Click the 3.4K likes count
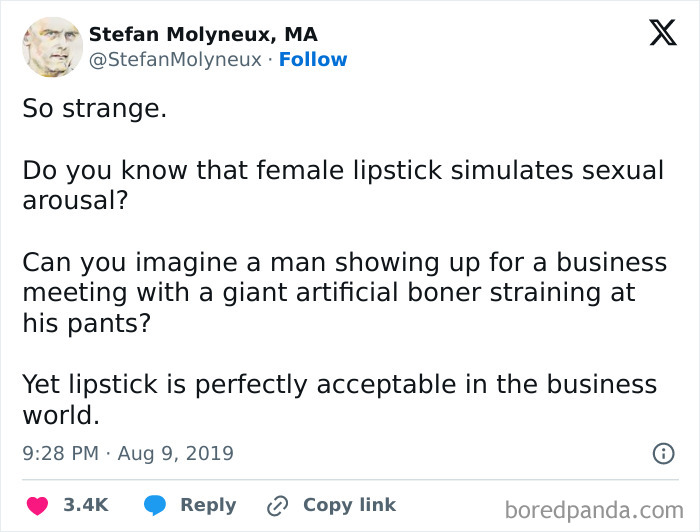Screen dimensions: 700x532 [x=85, y=506]
